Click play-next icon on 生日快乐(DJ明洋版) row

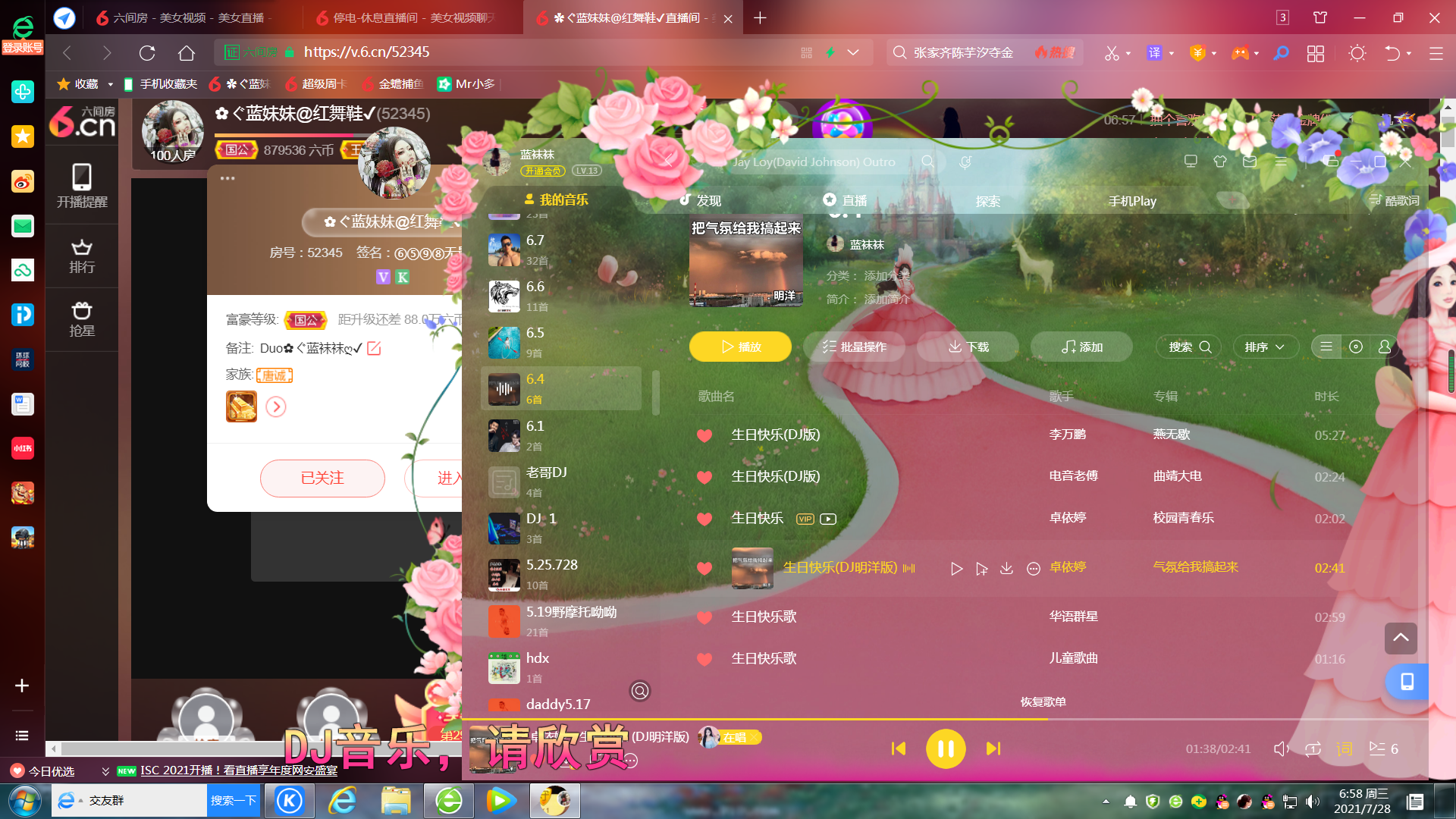pyautogui.click(x=982, y=569)
